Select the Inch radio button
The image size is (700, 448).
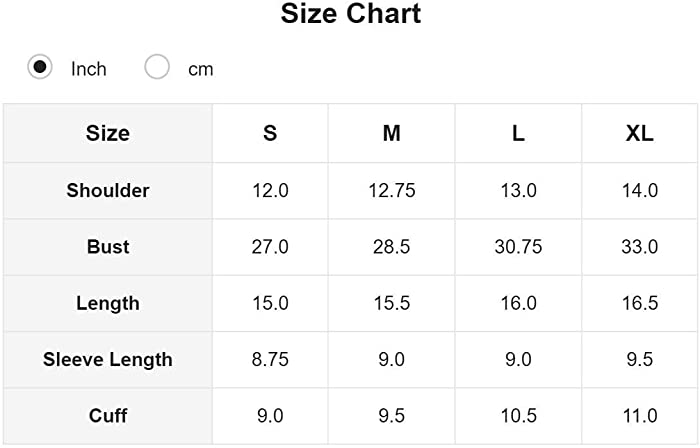(x=40, y=67)
